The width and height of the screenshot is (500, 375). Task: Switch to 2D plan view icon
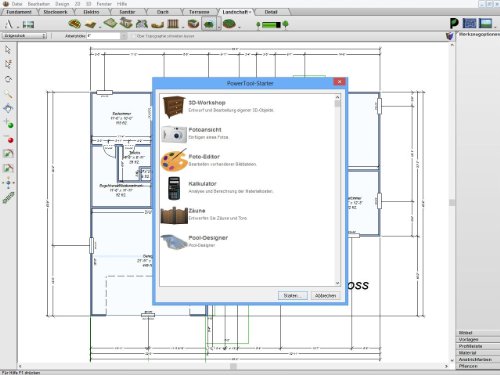pos(470,23)
